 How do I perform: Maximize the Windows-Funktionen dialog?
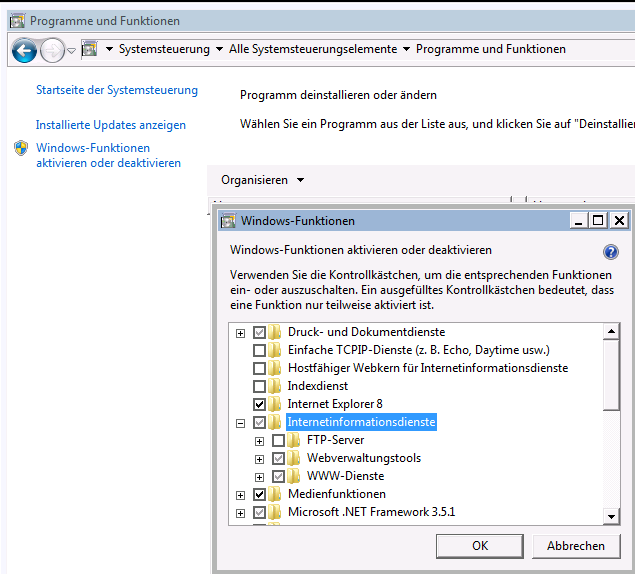click(x=598, y=221)
